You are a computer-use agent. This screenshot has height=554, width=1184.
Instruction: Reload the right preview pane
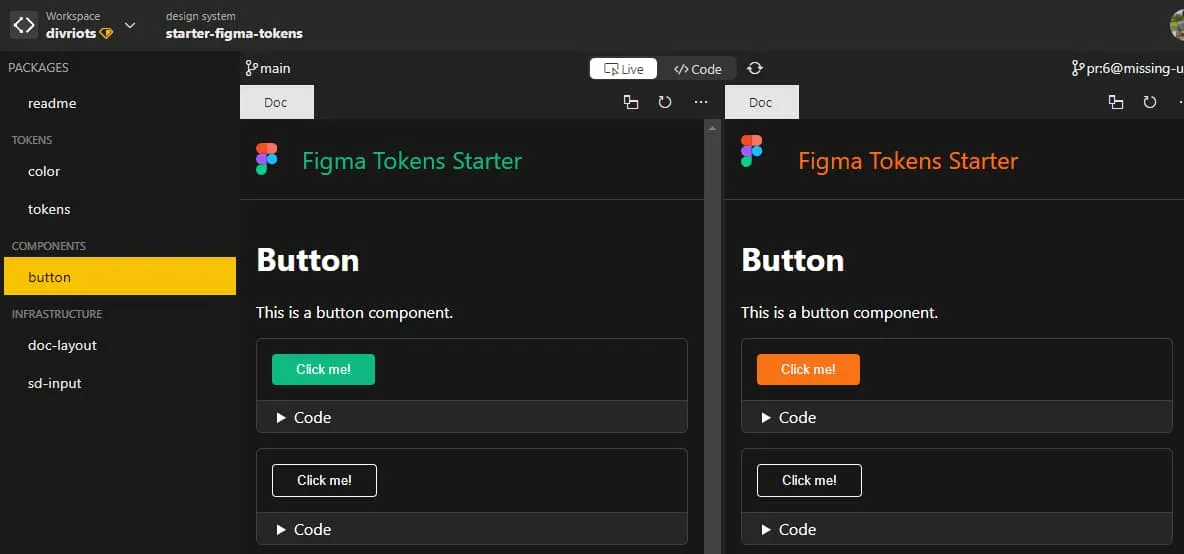(x=1150, y=102)
